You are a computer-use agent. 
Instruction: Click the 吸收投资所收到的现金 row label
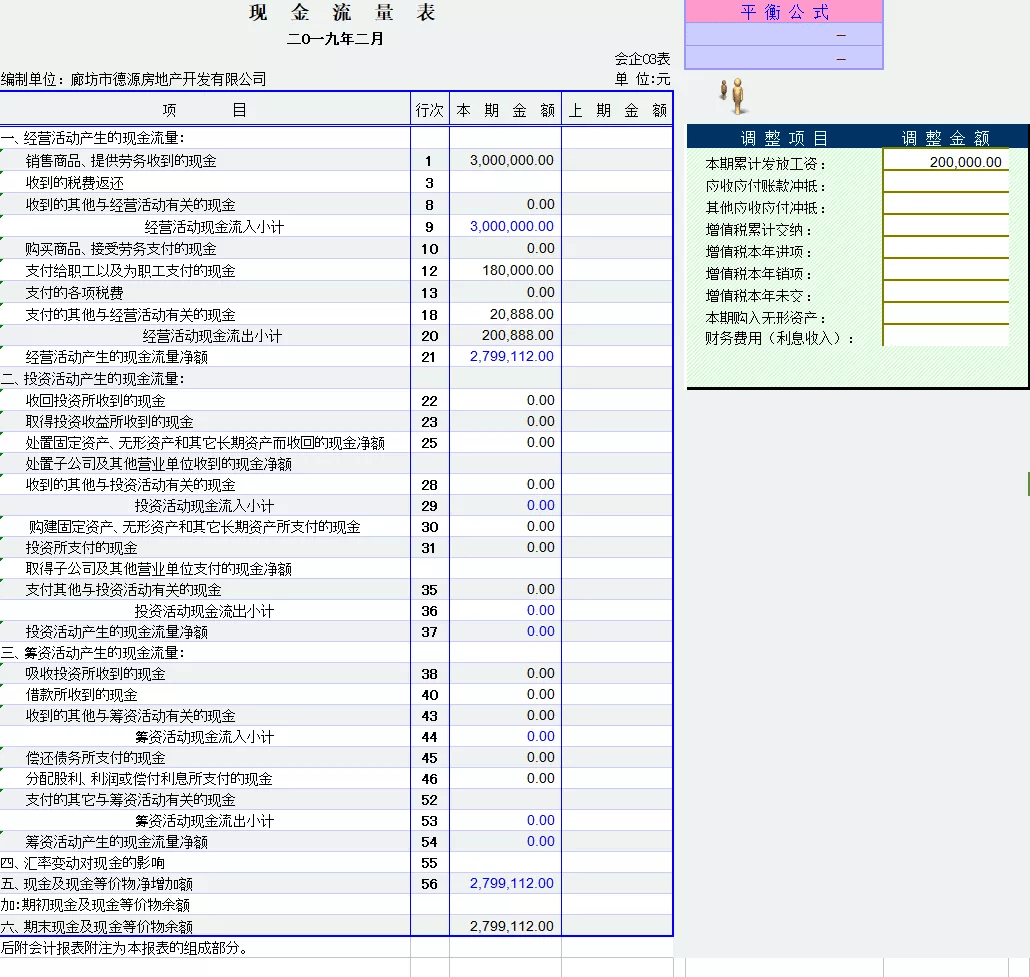tap(95, 673)
